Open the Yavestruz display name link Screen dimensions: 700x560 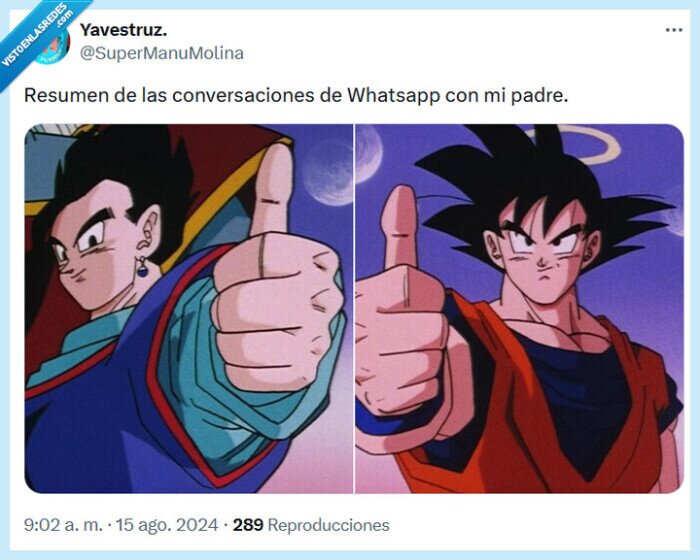(124, 30)
